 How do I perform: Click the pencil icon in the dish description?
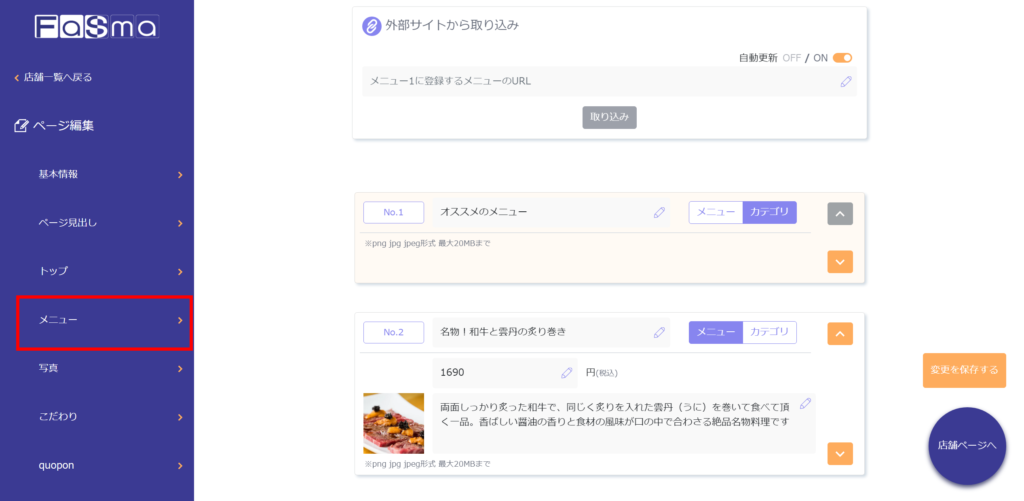(x=805, y=404)
